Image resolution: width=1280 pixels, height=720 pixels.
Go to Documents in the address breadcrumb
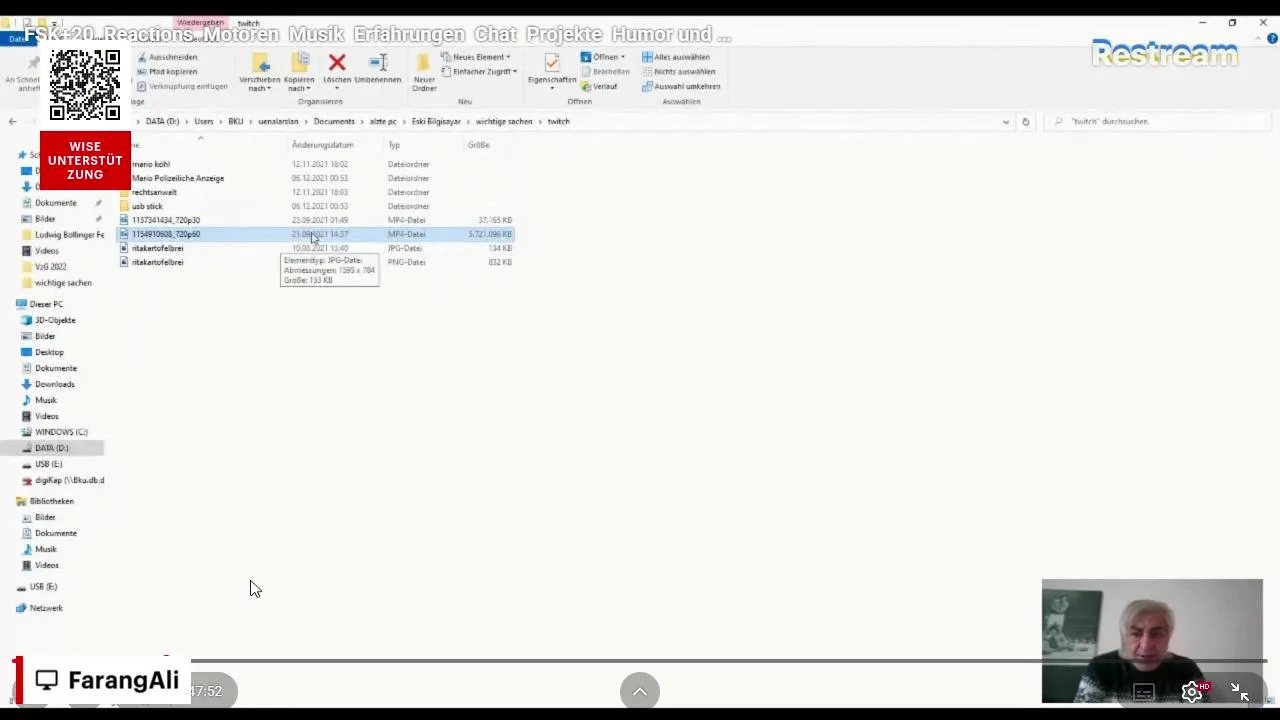point(334,121)
